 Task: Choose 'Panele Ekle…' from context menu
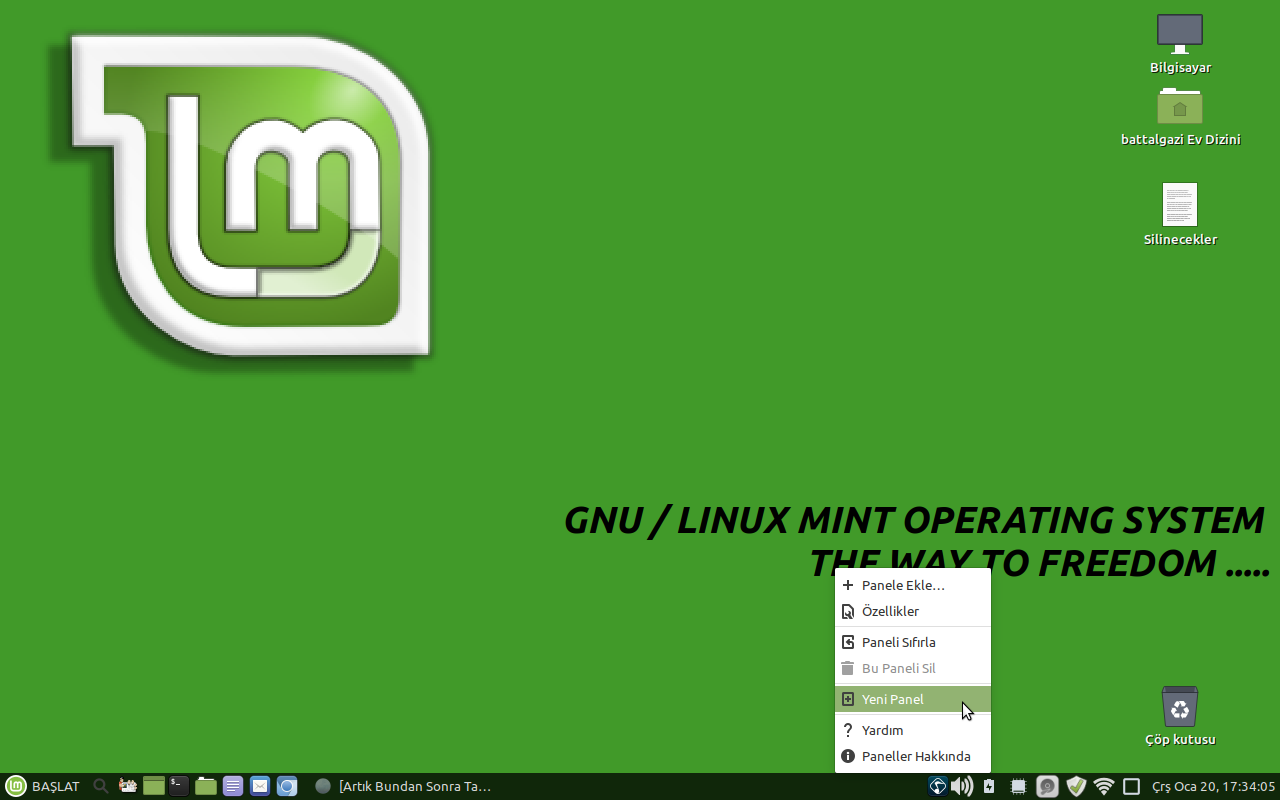click(x=913, y=585)
